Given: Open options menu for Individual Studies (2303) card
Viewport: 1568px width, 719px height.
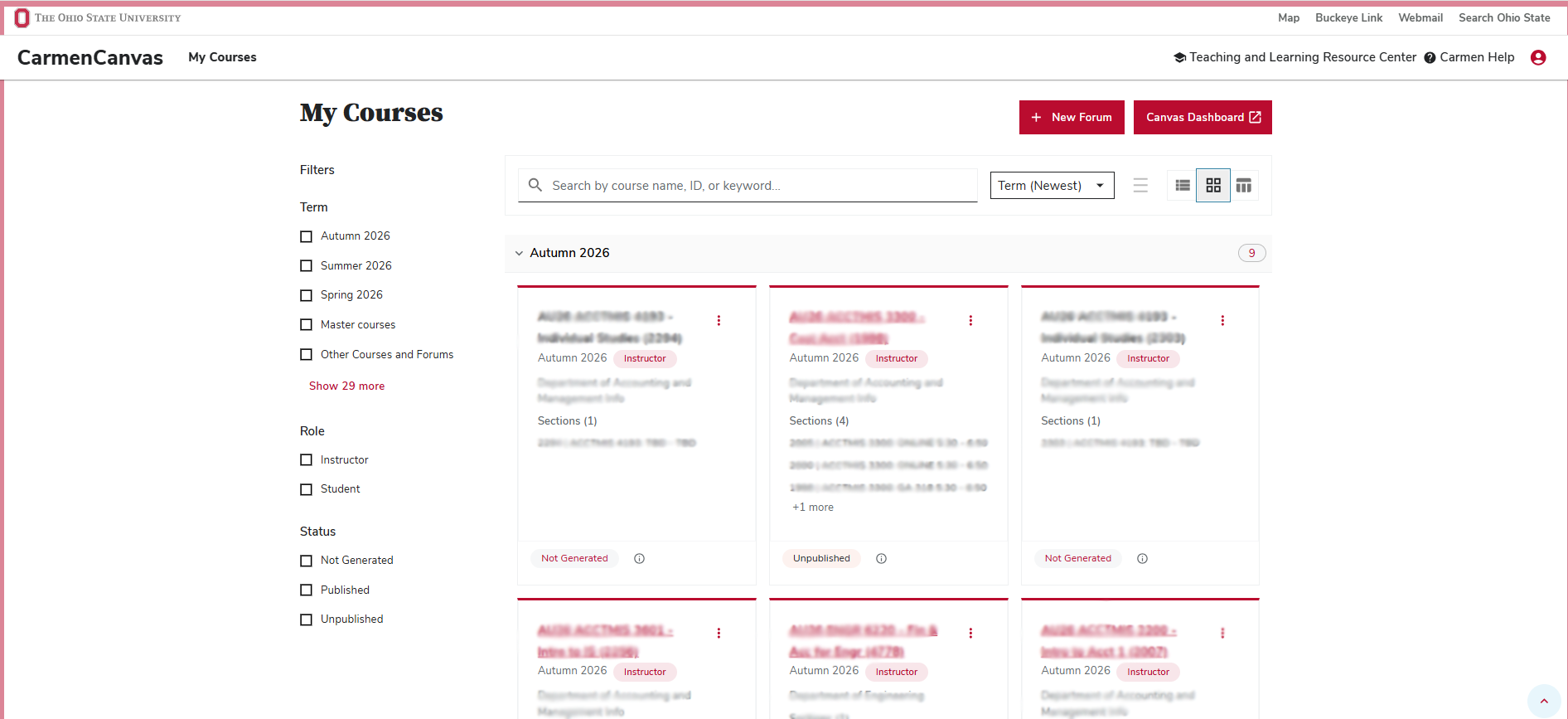Looking at the screenshot, I should (1222, 320).
